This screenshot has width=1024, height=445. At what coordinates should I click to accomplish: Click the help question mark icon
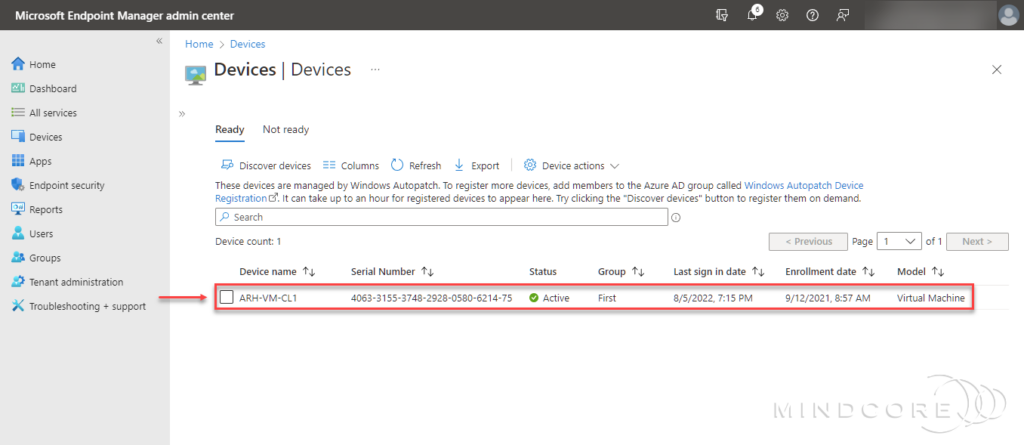tap(812, 15)
